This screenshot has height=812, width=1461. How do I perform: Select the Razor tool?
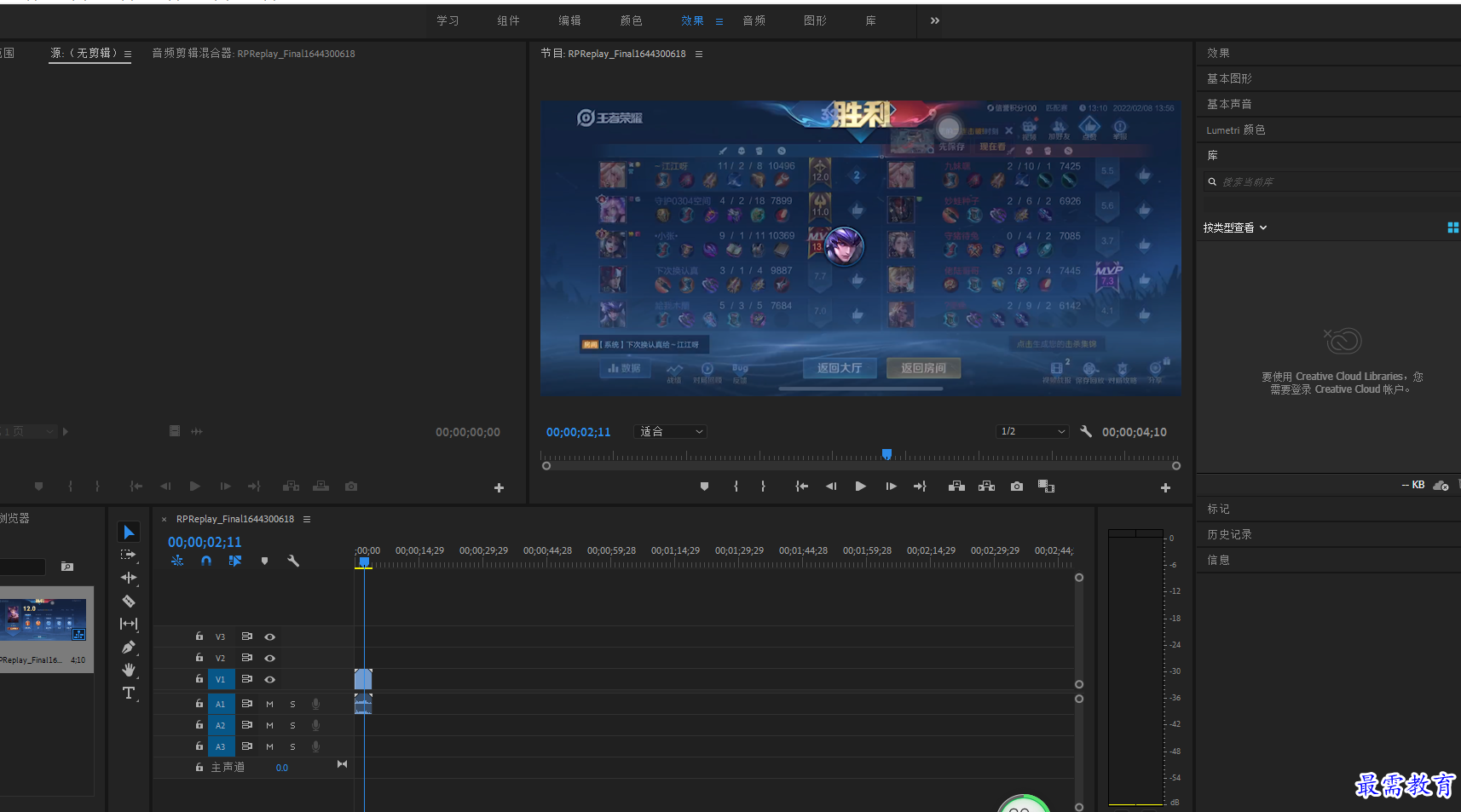click(129, 601)
